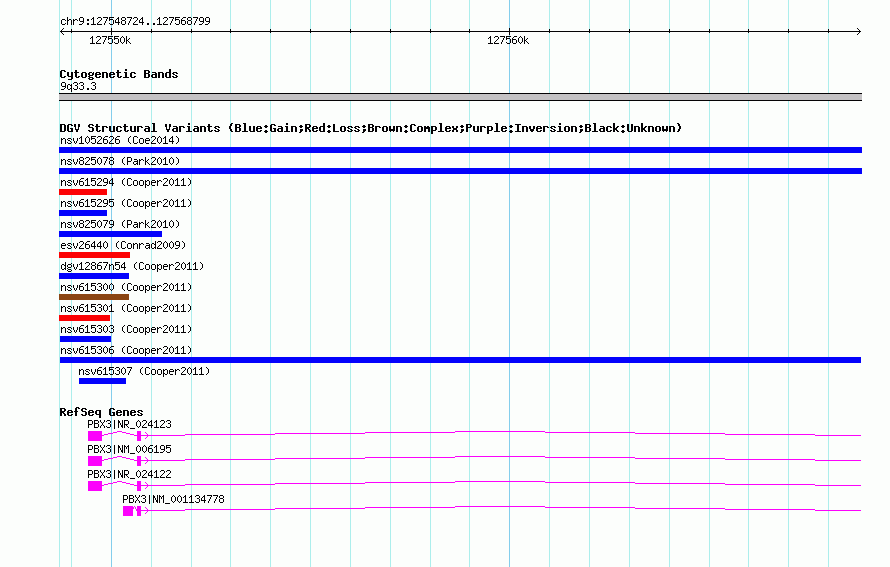Open the nsv615300 (Cooper2011) label

tap(126, 287)
